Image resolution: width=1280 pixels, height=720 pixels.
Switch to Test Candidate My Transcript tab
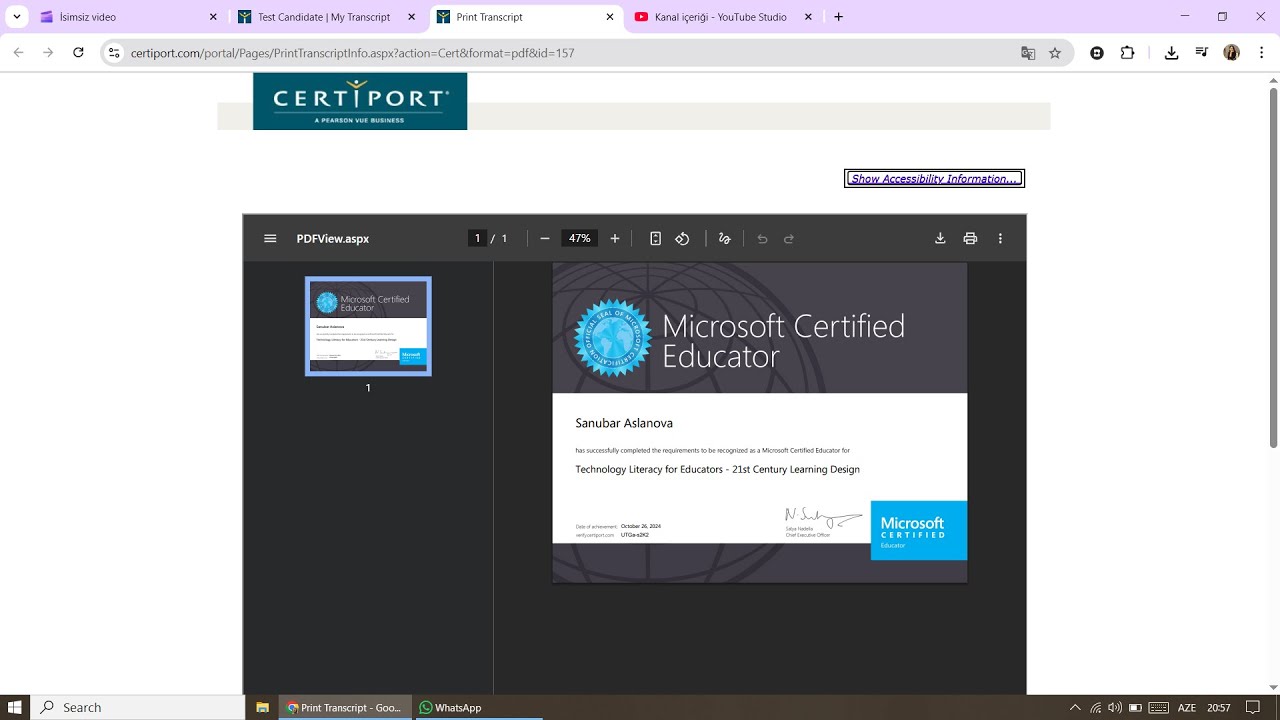(x=326, y=17)
